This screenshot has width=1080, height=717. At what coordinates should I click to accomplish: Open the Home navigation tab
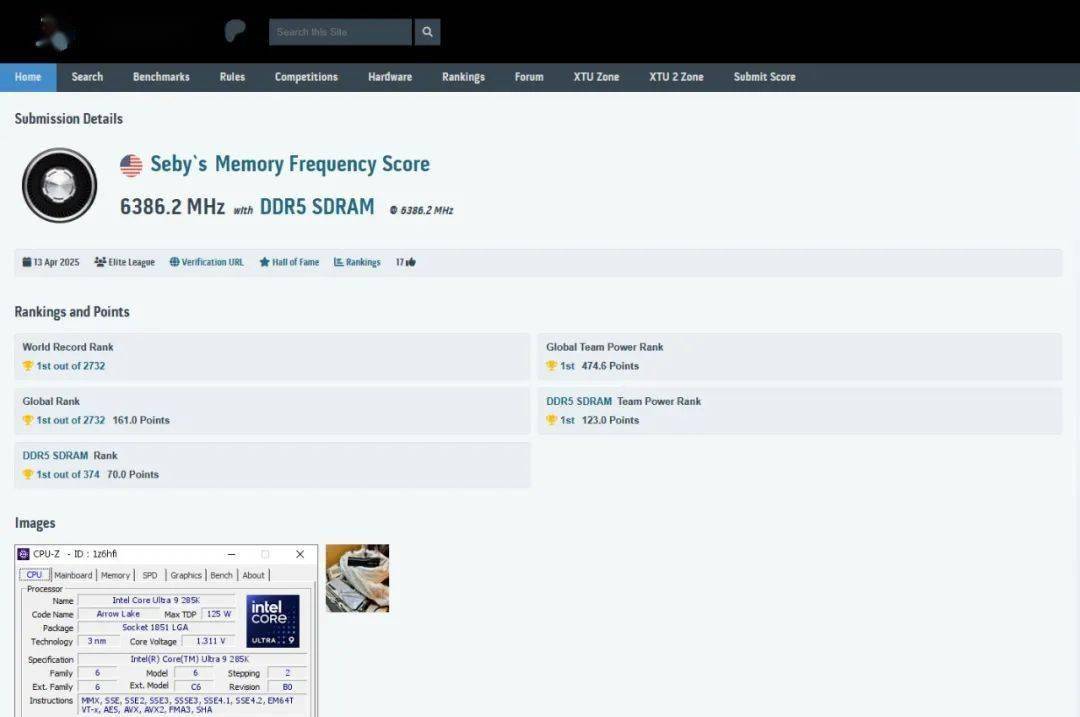click(x=28, y=77)
